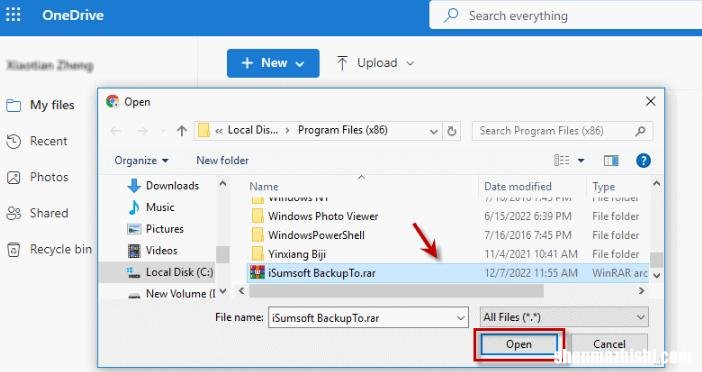This screenshot has height=372, width=702.
Task: Open the view options dropdown arrow
Action: (x=581, y=161)
